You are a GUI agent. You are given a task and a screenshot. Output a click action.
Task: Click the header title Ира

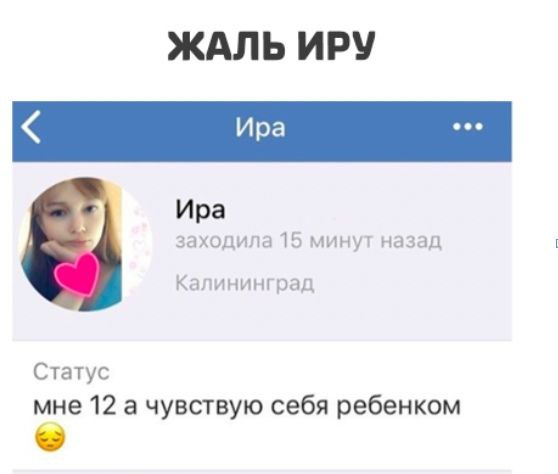[260, 127]
